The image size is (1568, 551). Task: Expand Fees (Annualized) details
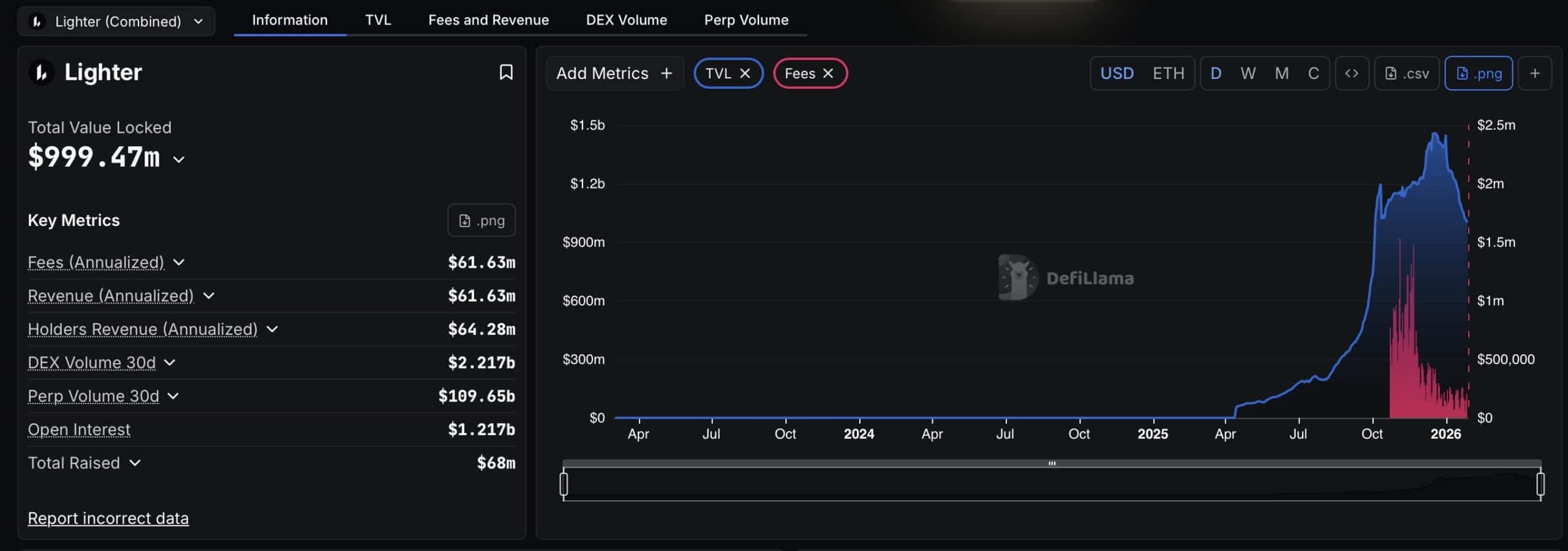pyautogui.click(x=179, y=263)
